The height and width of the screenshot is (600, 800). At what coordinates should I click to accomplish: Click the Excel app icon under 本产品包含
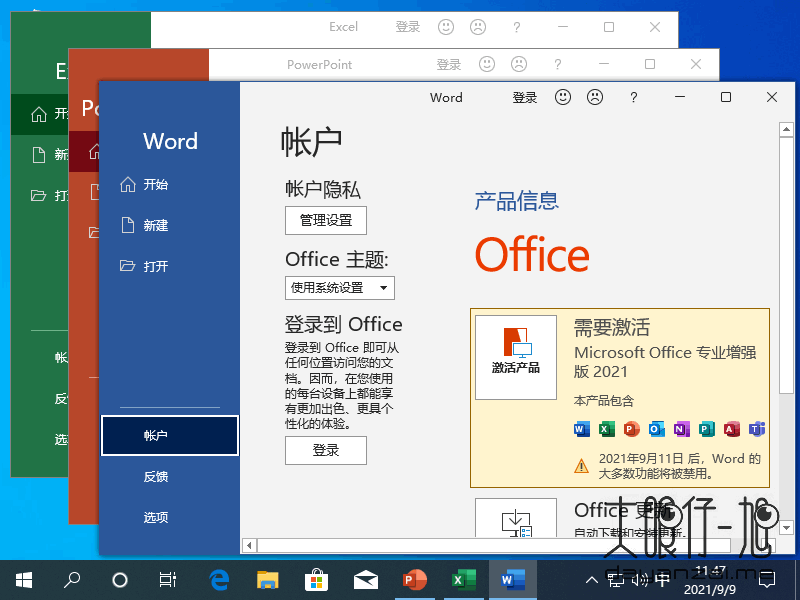pyautogui.click(x=607, y=429)
